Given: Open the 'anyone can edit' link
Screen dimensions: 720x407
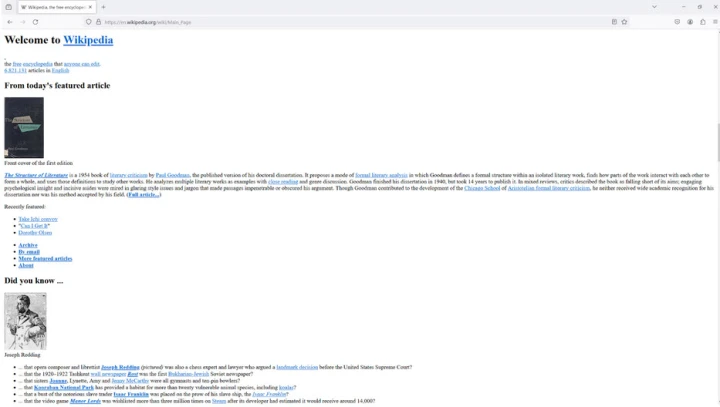Looking at the screenshot, I should (x=82, y=64).
